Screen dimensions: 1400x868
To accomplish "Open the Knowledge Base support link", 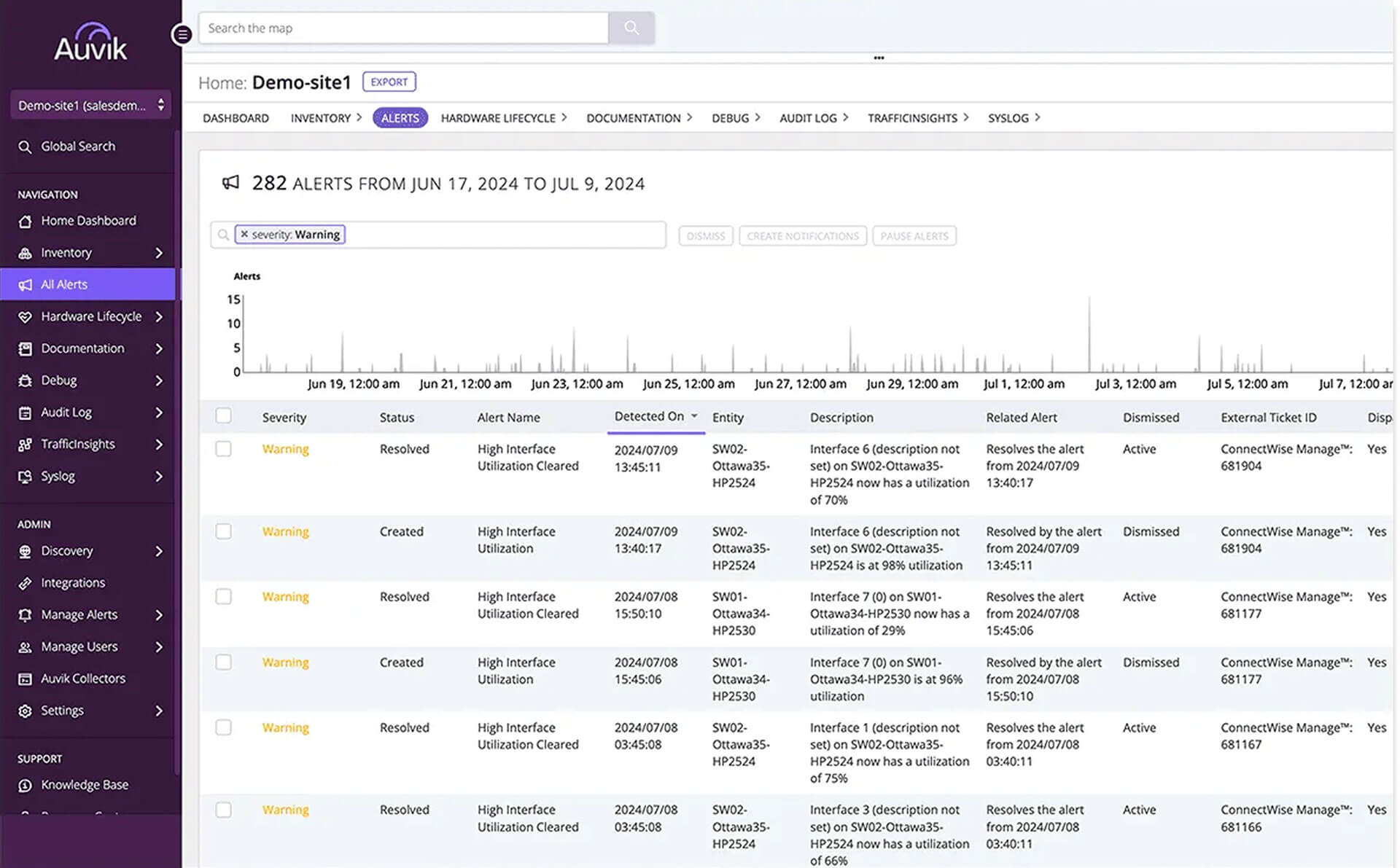I will [84, 785].
